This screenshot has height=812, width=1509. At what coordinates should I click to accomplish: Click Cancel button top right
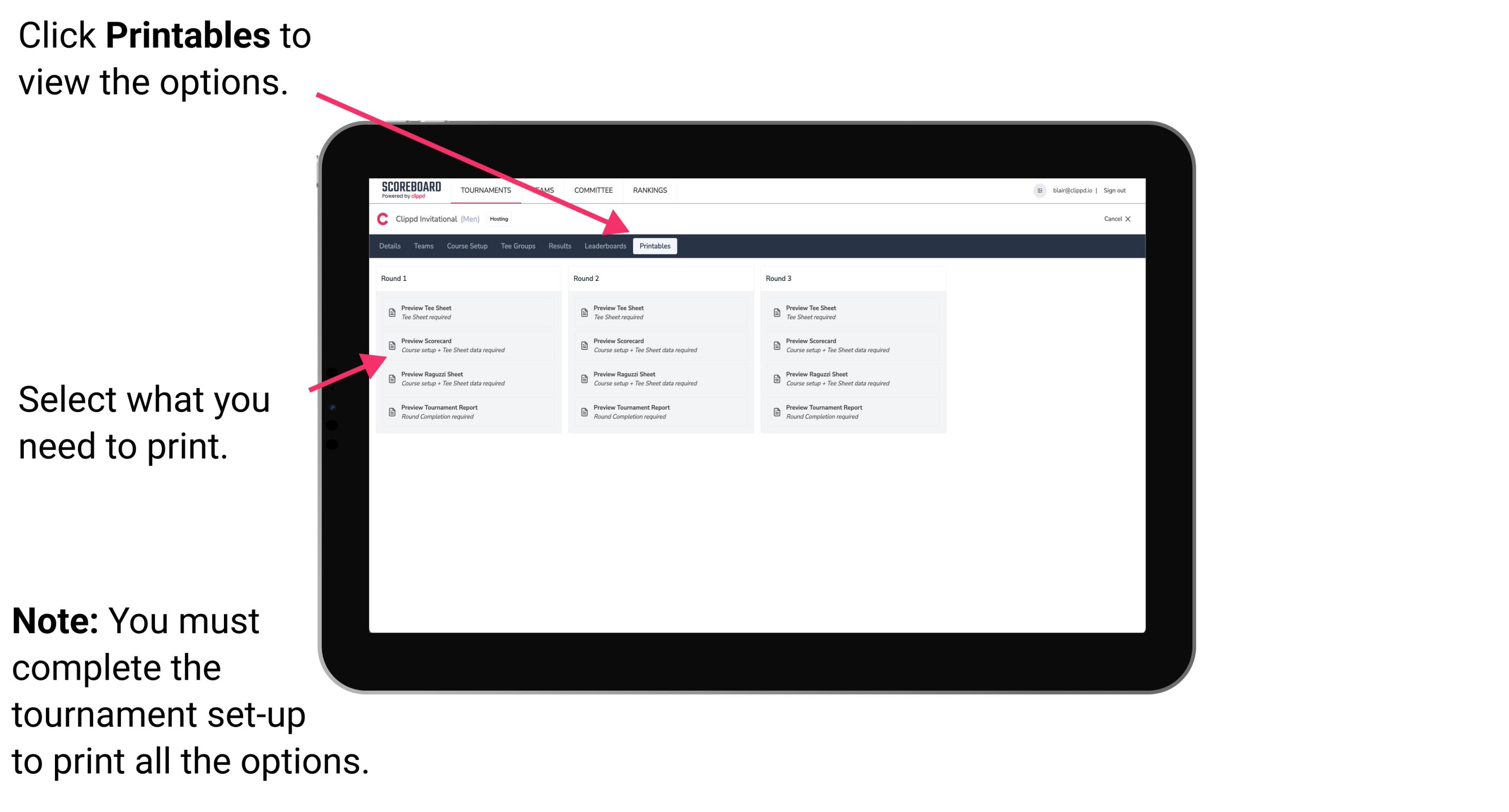click(x=1118, y=220)
